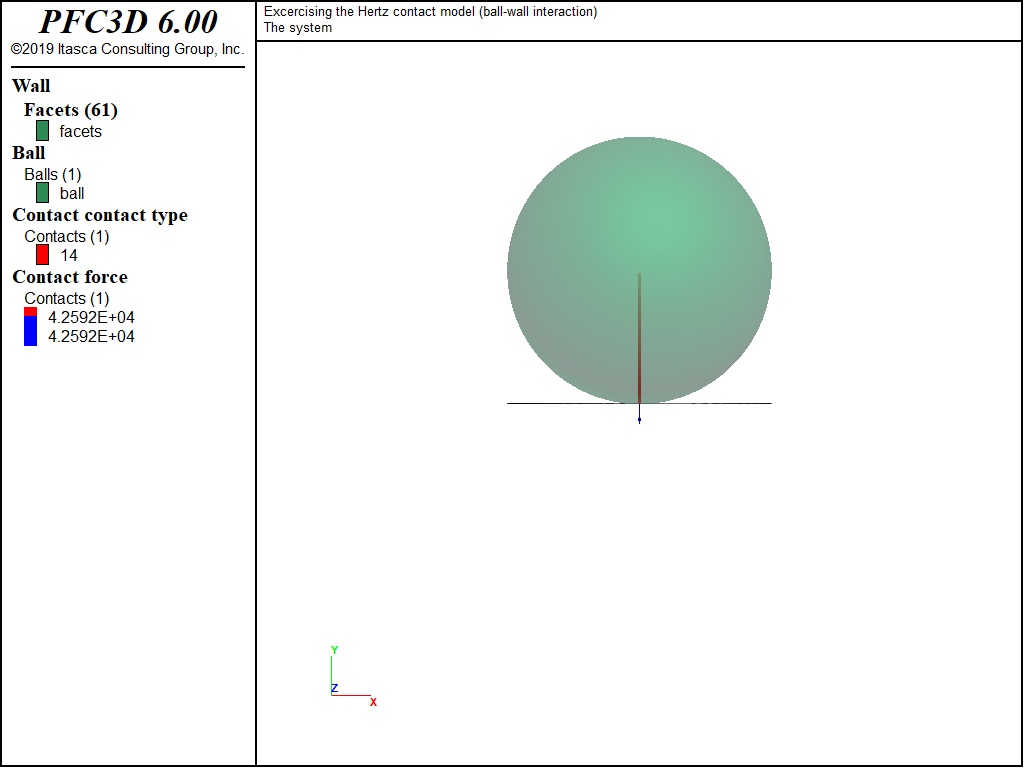
Task: Click the Ball legend heading
Action: pyautogui.click(x=29, y=153)
